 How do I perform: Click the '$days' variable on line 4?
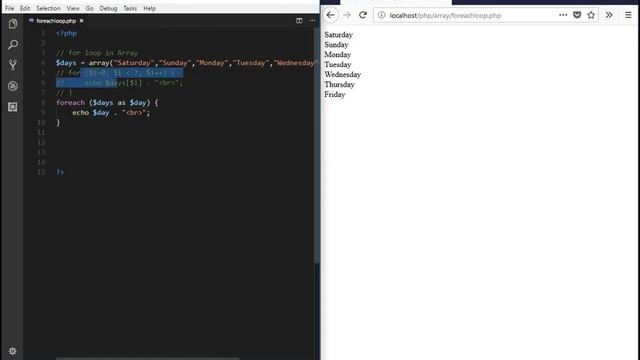point(66,63)
